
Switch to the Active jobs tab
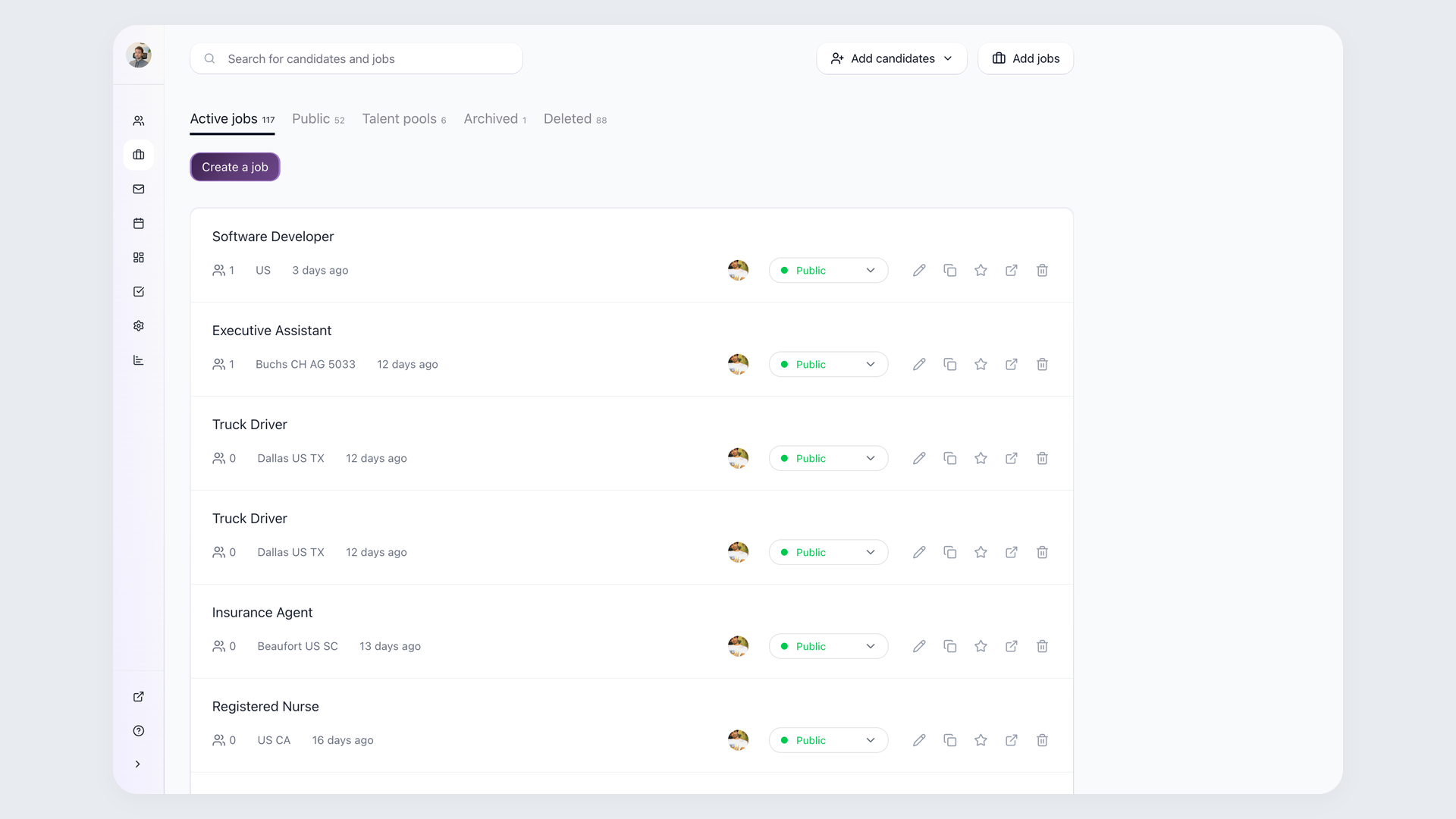(x=232, y=119)
